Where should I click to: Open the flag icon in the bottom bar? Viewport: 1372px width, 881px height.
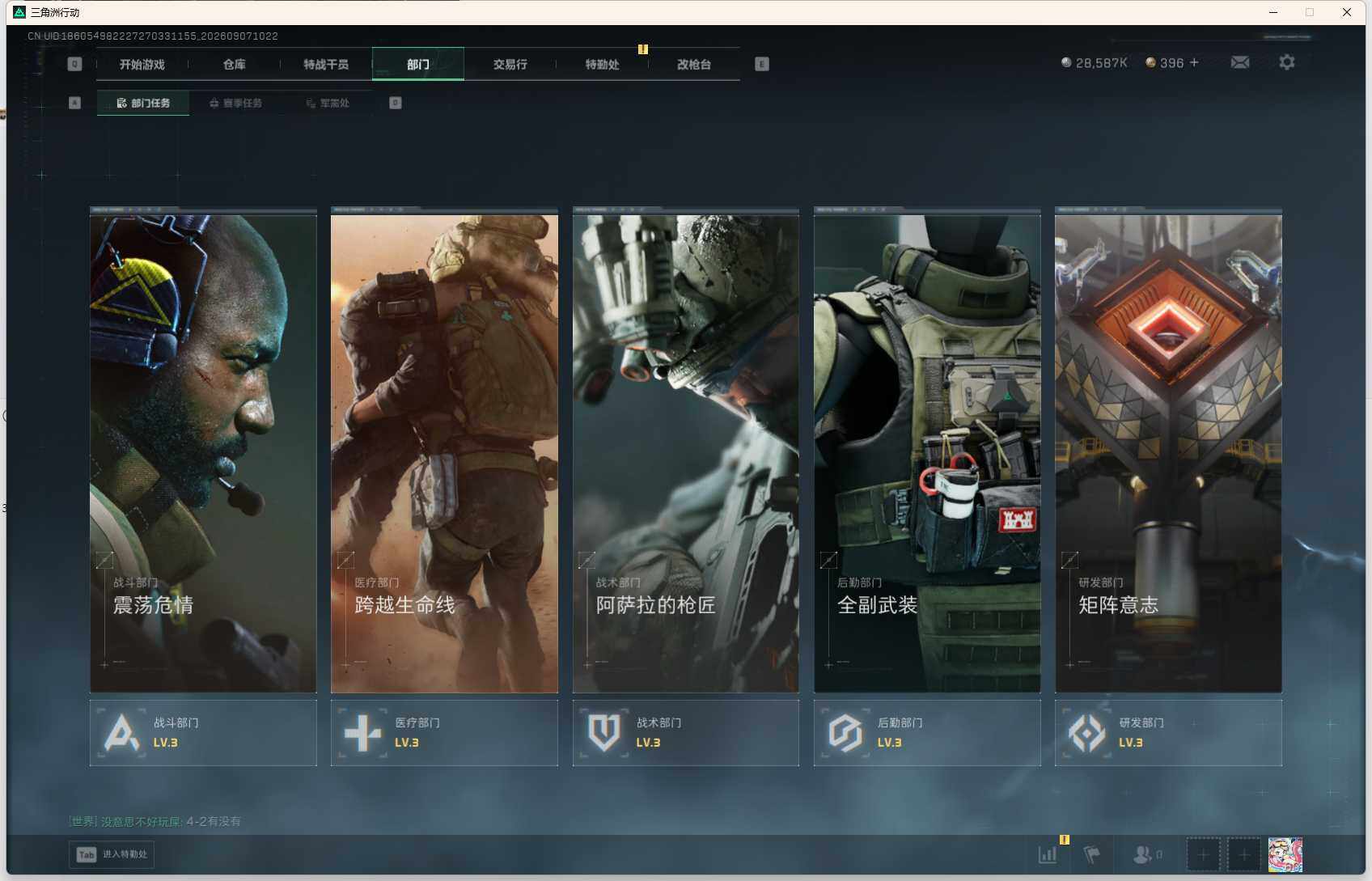click(1091, 854)
